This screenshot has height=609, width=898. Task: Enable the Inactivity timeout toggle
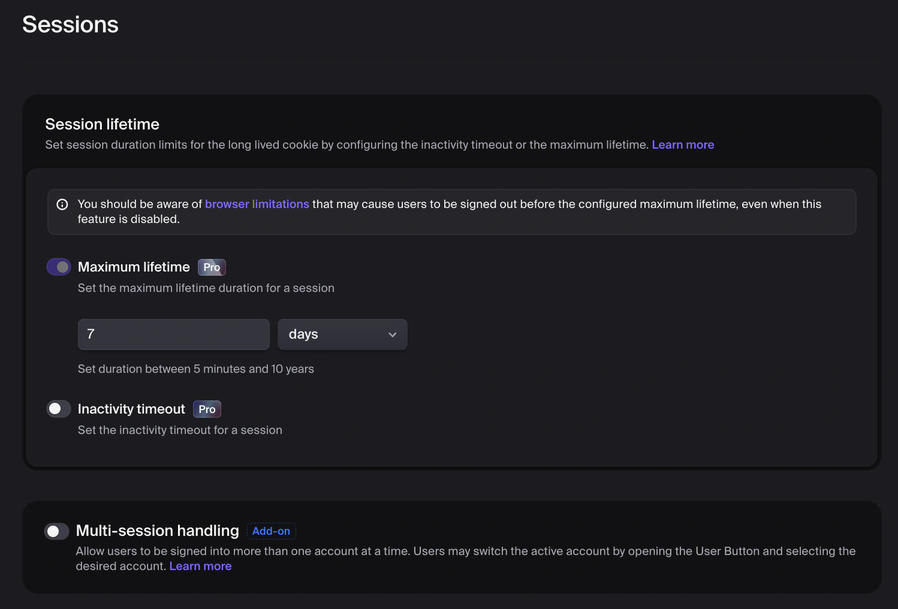pyautogui.click(x=57, y=408)
